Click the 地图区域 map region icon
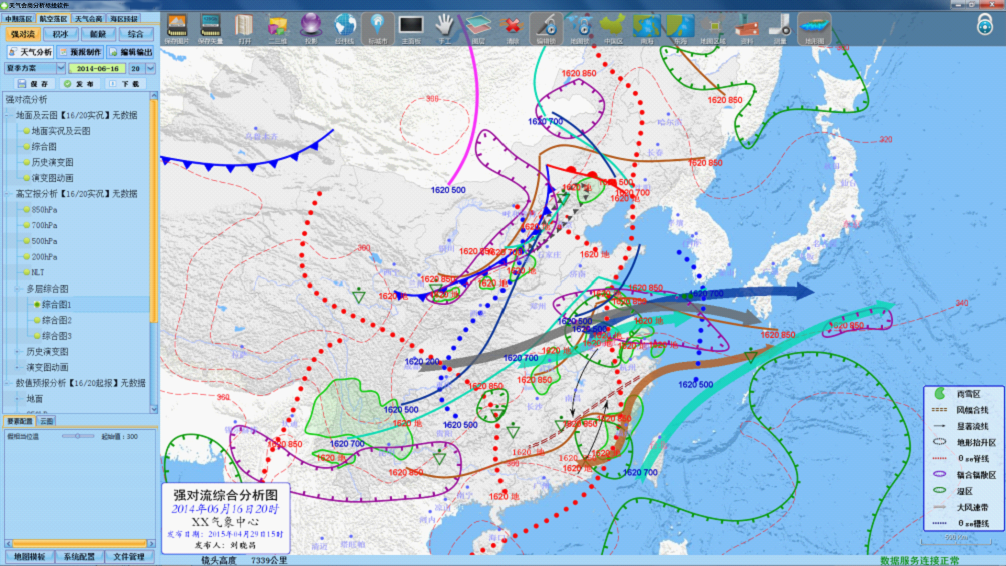 coord(713,29)
